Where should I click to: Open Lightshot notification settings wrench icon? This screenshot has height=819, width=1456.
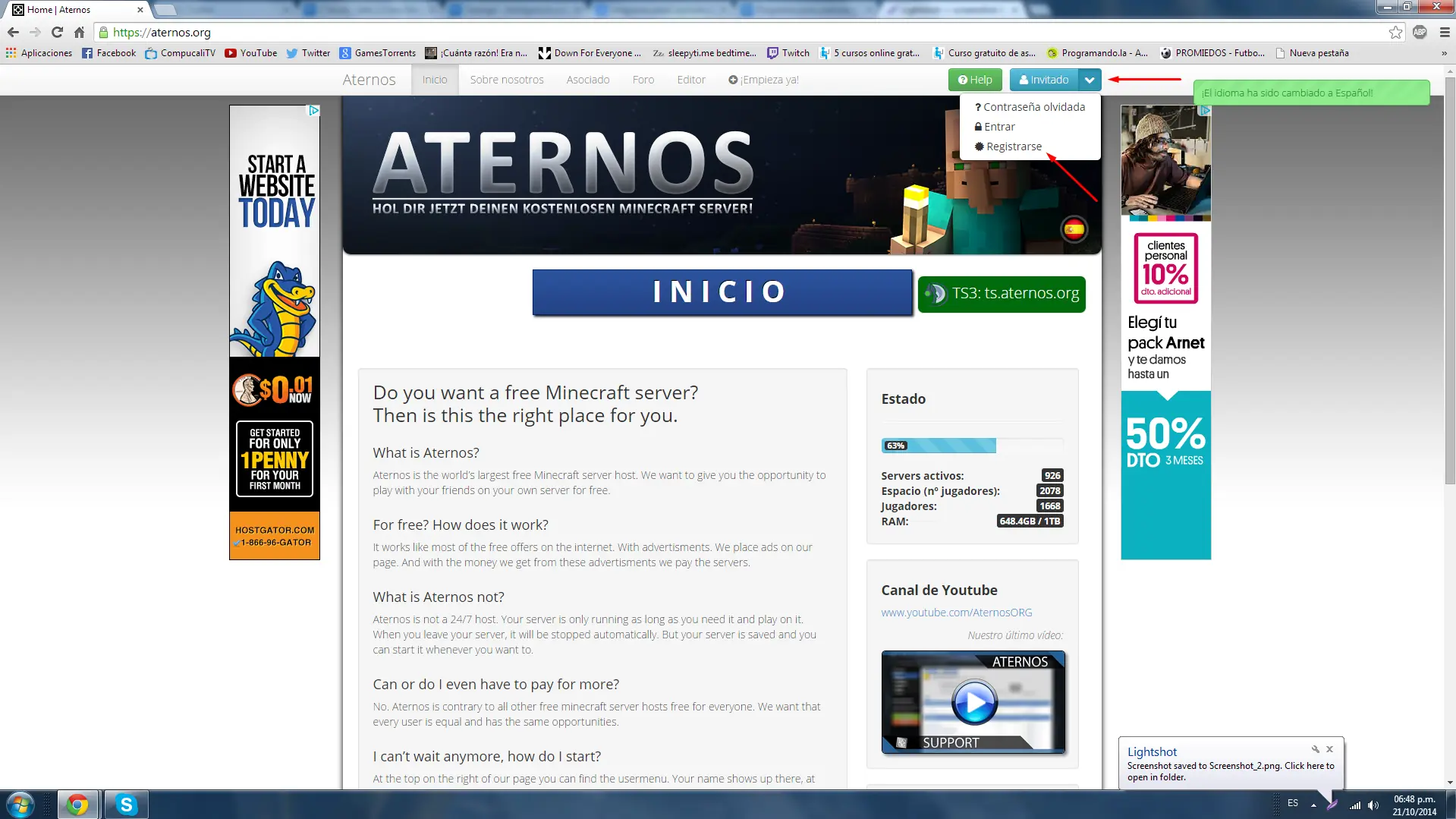click(1315, 749)
